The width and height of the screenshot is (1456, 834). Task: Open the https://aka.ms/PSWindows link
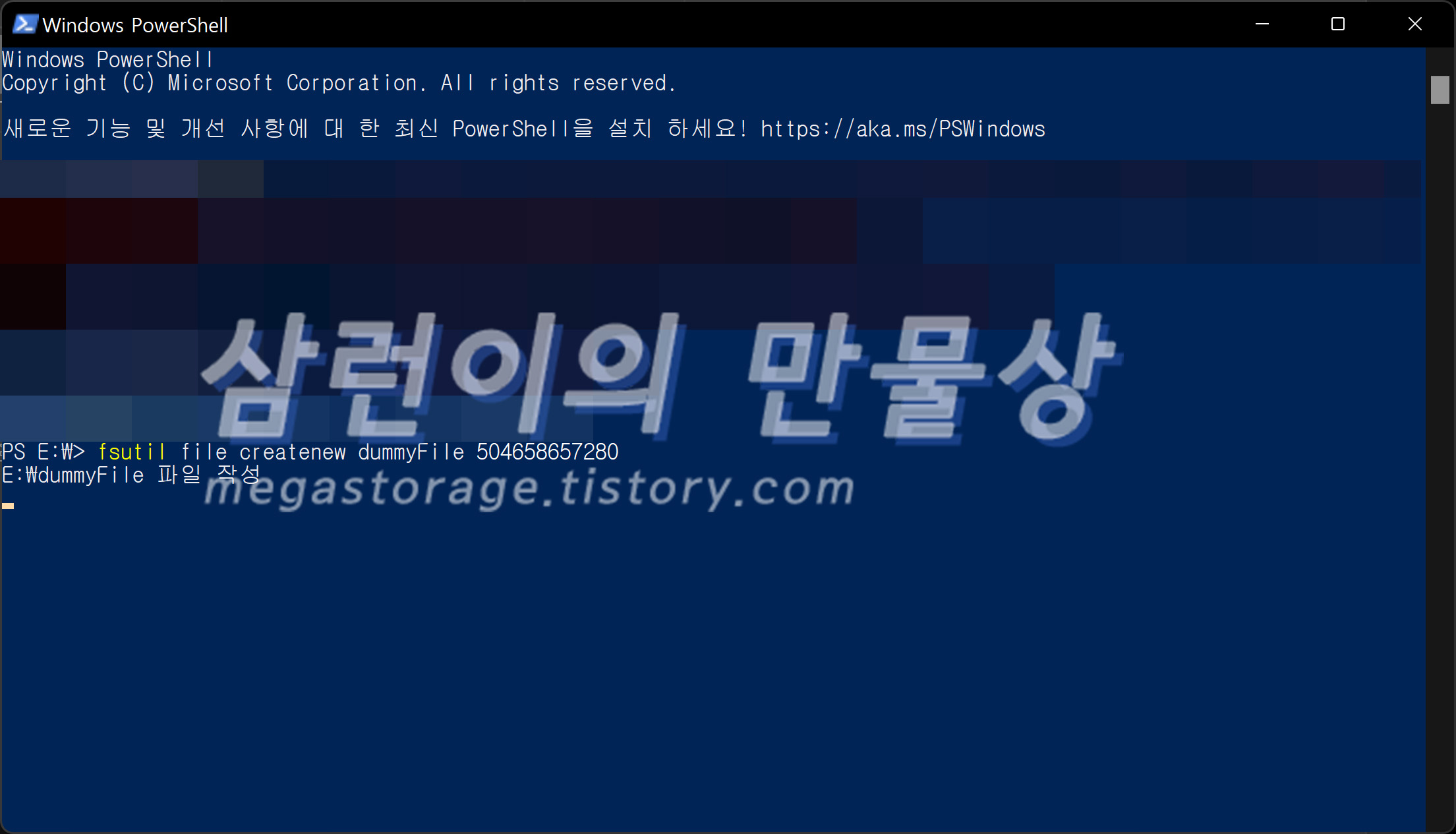(902, 129)
